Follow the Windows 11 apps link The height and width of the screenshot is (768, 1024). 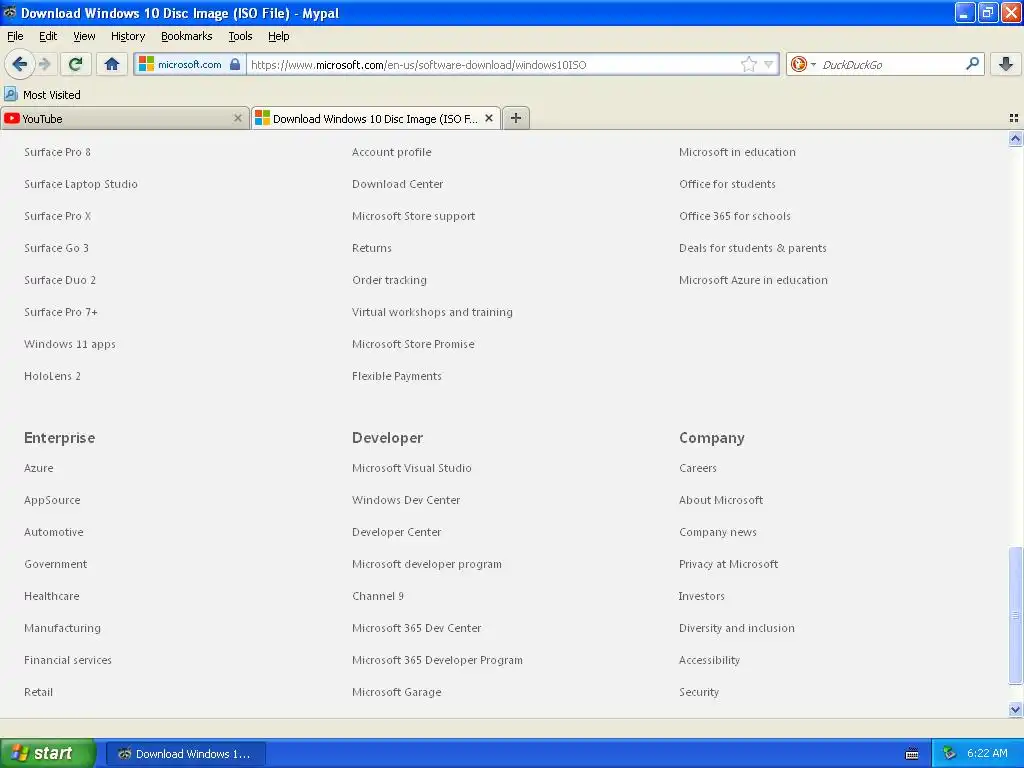click(x=70, y=344)
